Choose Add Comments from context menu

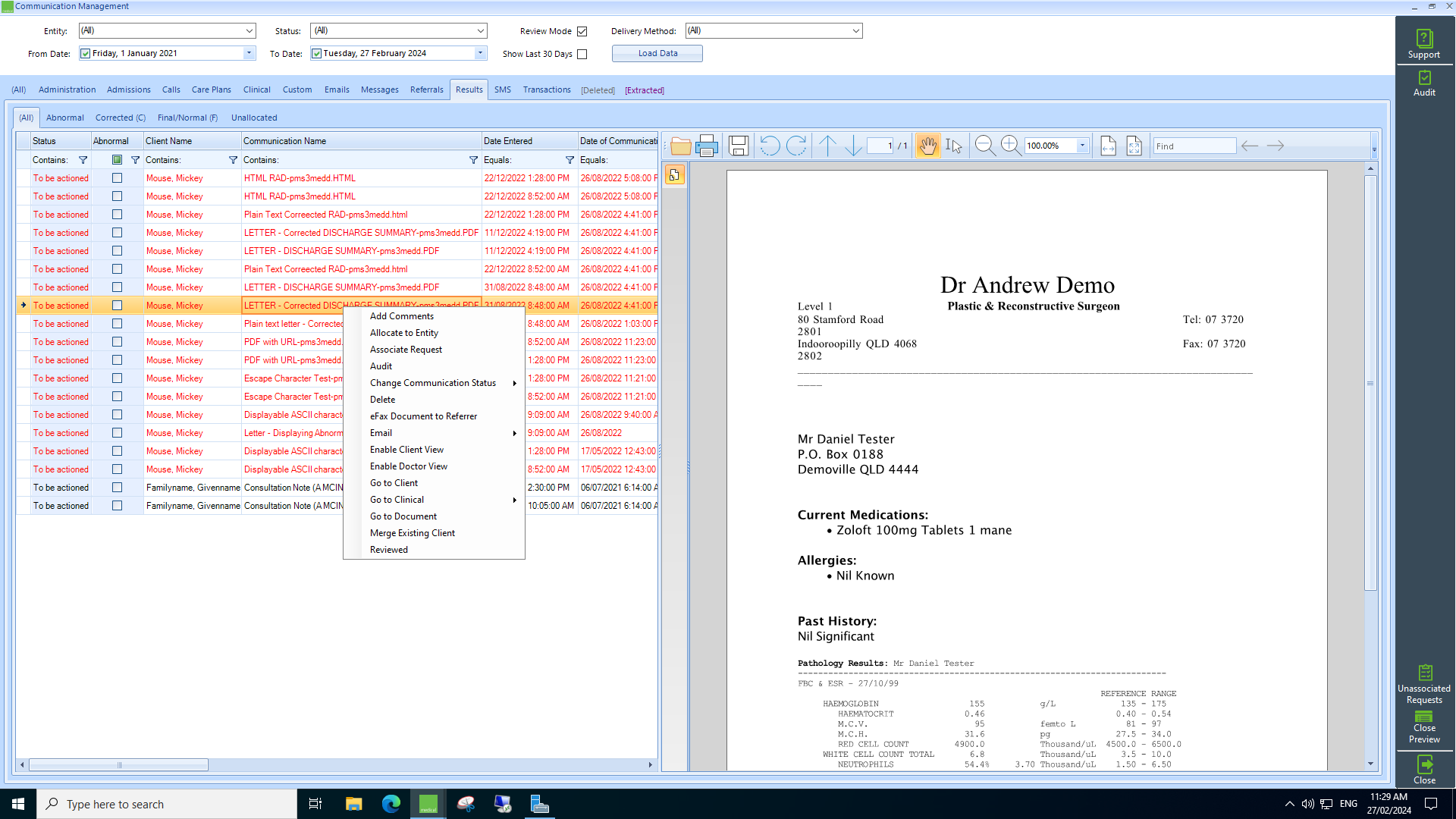point(434,316)
